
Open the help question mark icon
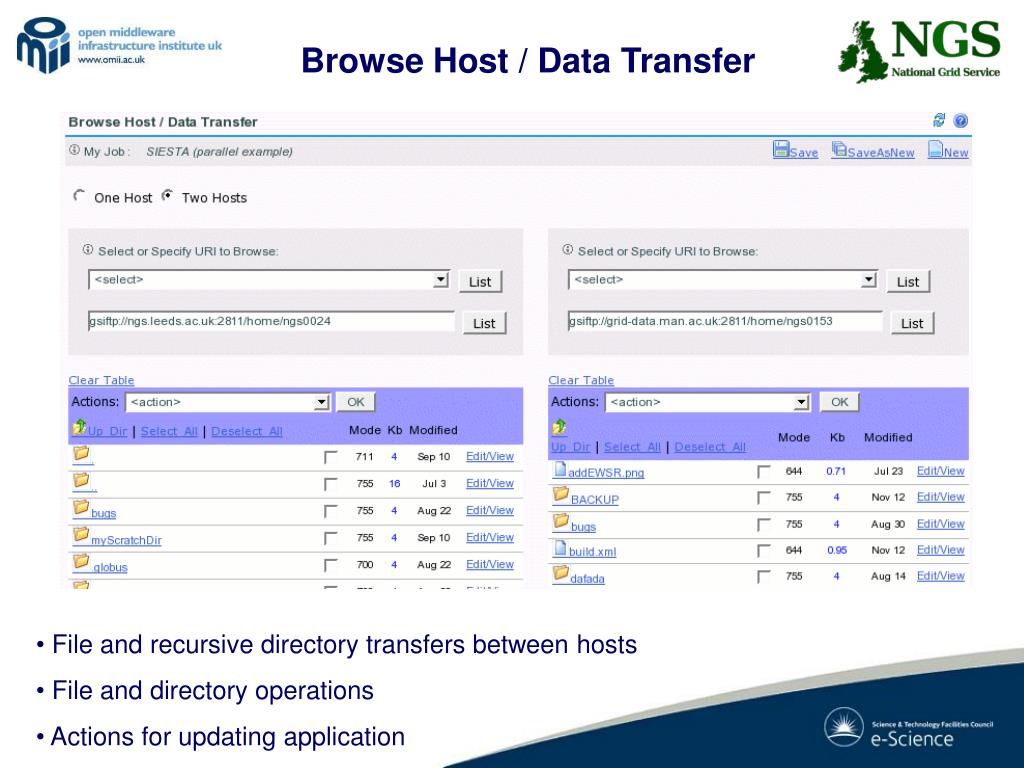(x=961, y=121)
